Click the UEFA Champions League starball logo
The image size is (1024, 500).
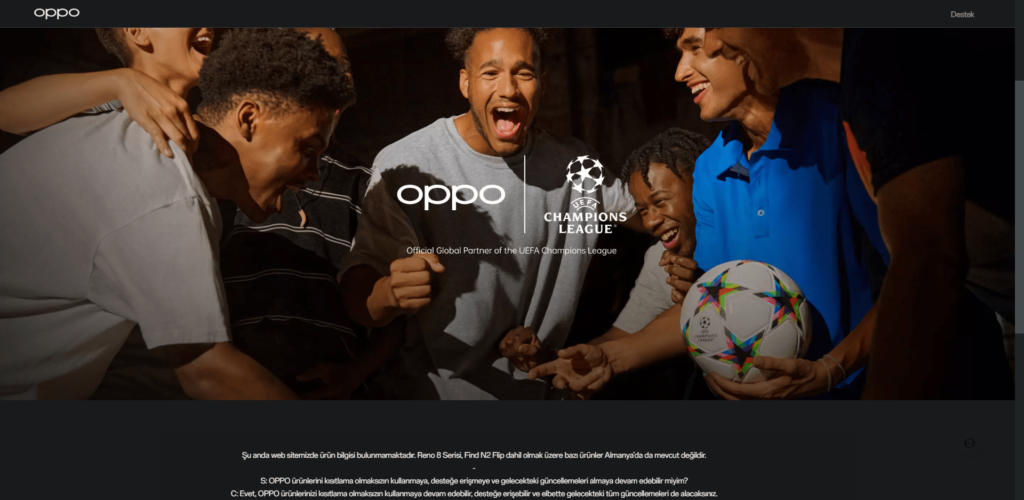point(584,175)
